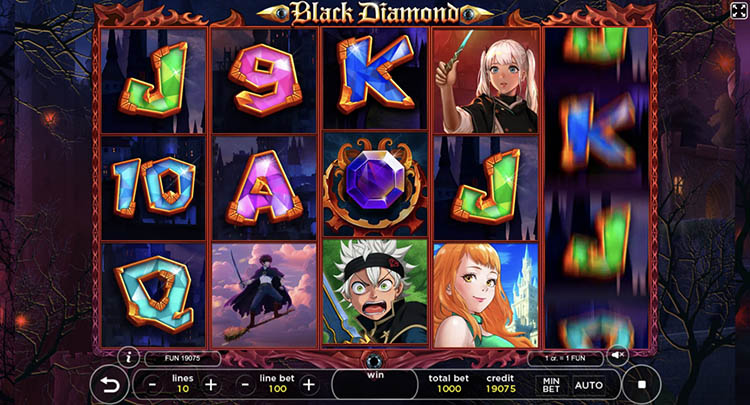Click the screaming white-haired boy symbol
Screen dimensions: 750x405
click(375, 292)
